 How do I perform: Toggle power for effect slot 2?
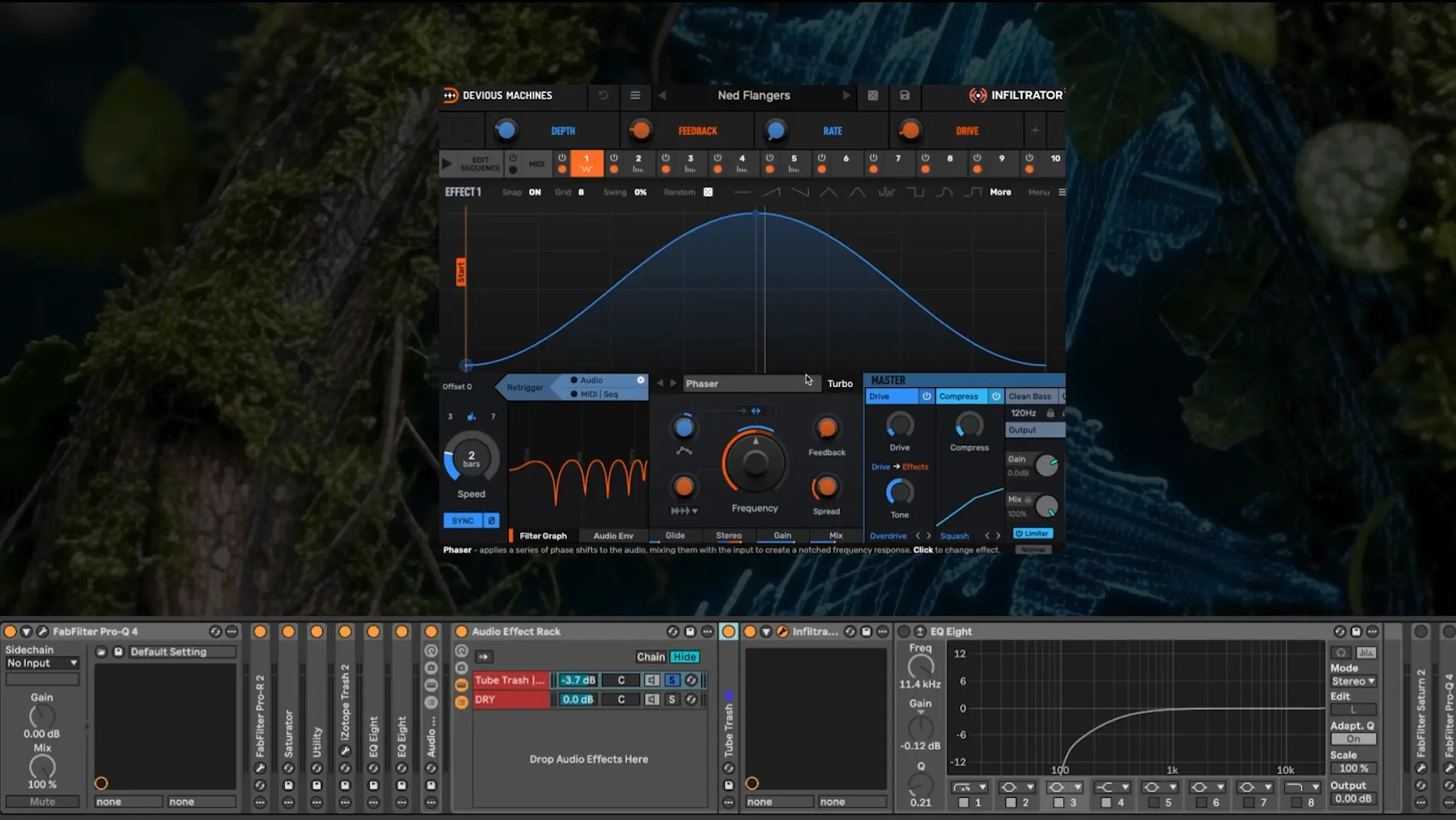(x=613, y=158)
